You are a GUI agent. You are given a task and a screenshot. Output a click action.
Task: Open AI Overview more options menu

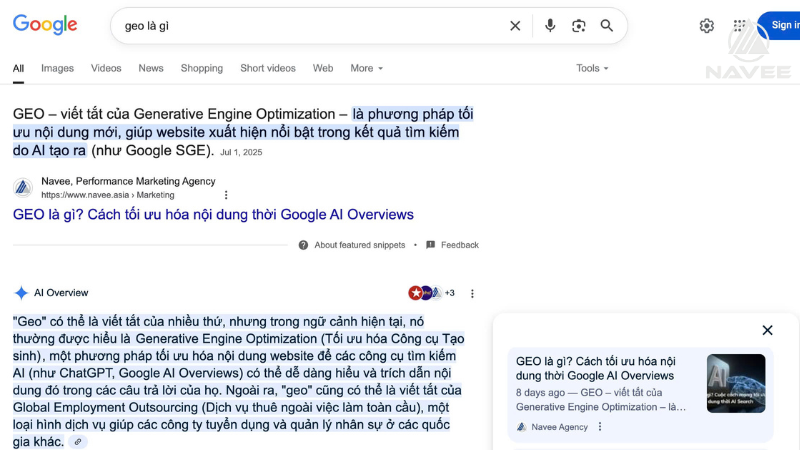pos(472,293)
